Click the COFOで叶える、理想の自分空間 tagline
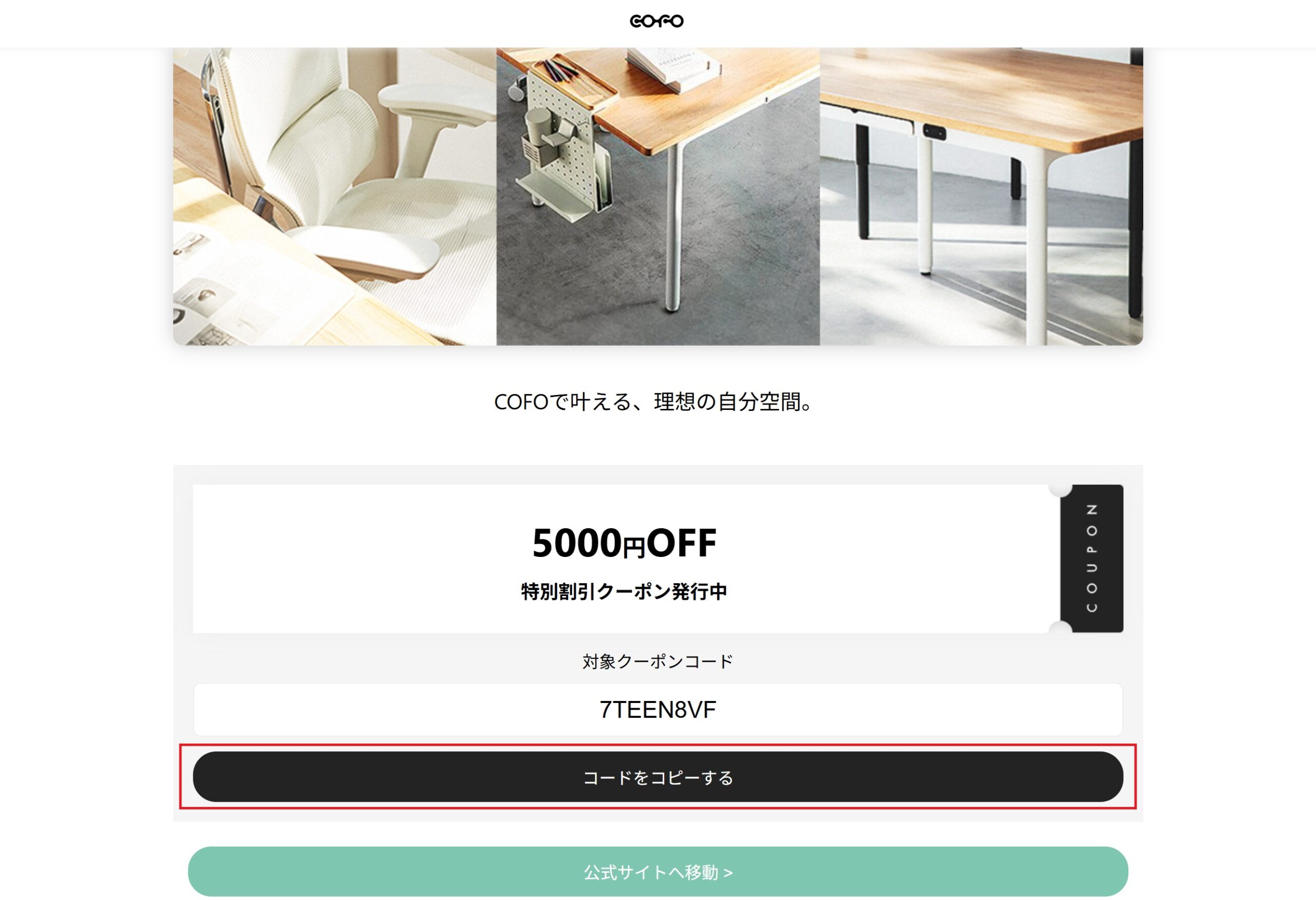The height and width of the screenshot is (900, 1316). tap(654, 402)
